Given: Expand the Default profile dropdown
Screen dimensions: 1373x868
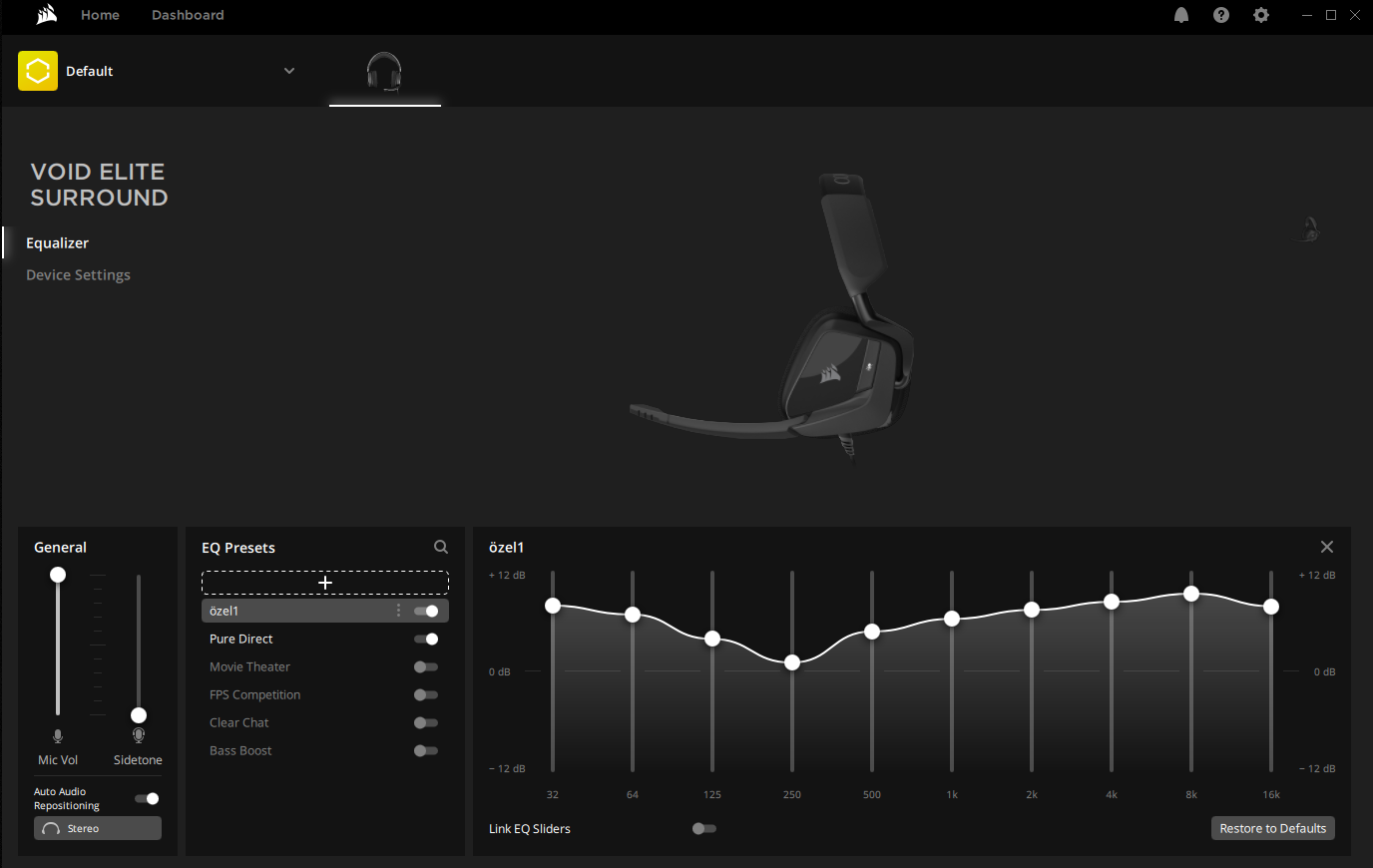Looking at the screenshot, I should [289, 71].
